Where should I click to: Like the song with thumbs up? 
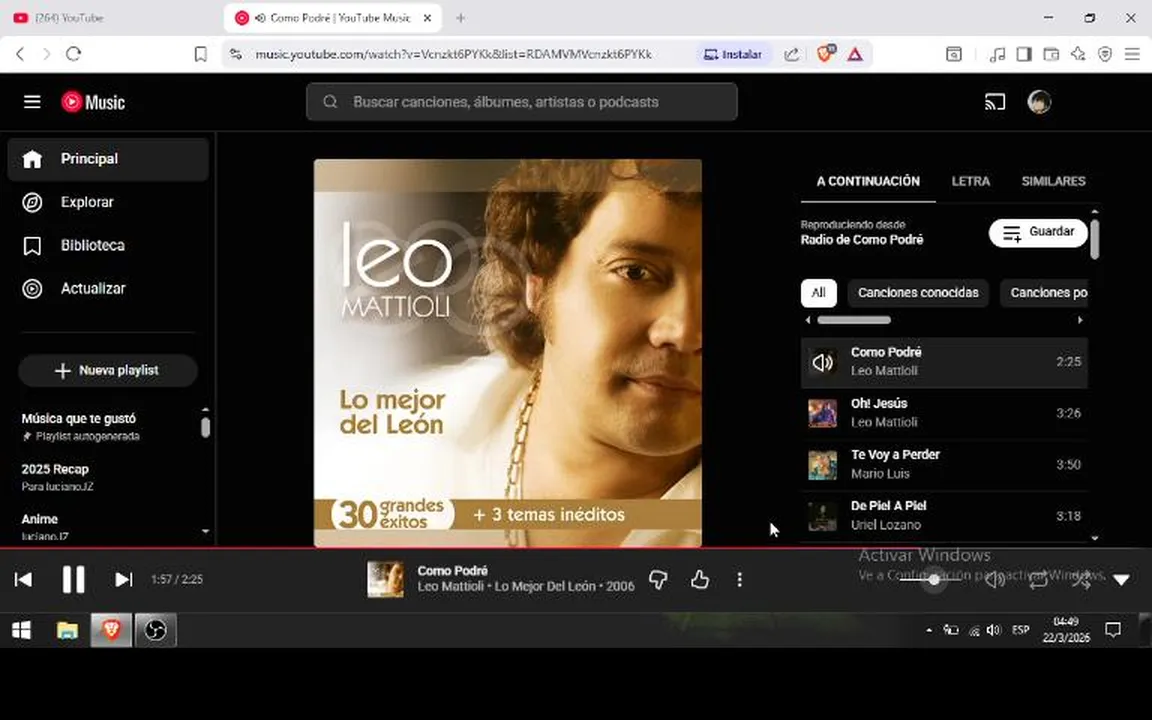(x=700, y=580)
